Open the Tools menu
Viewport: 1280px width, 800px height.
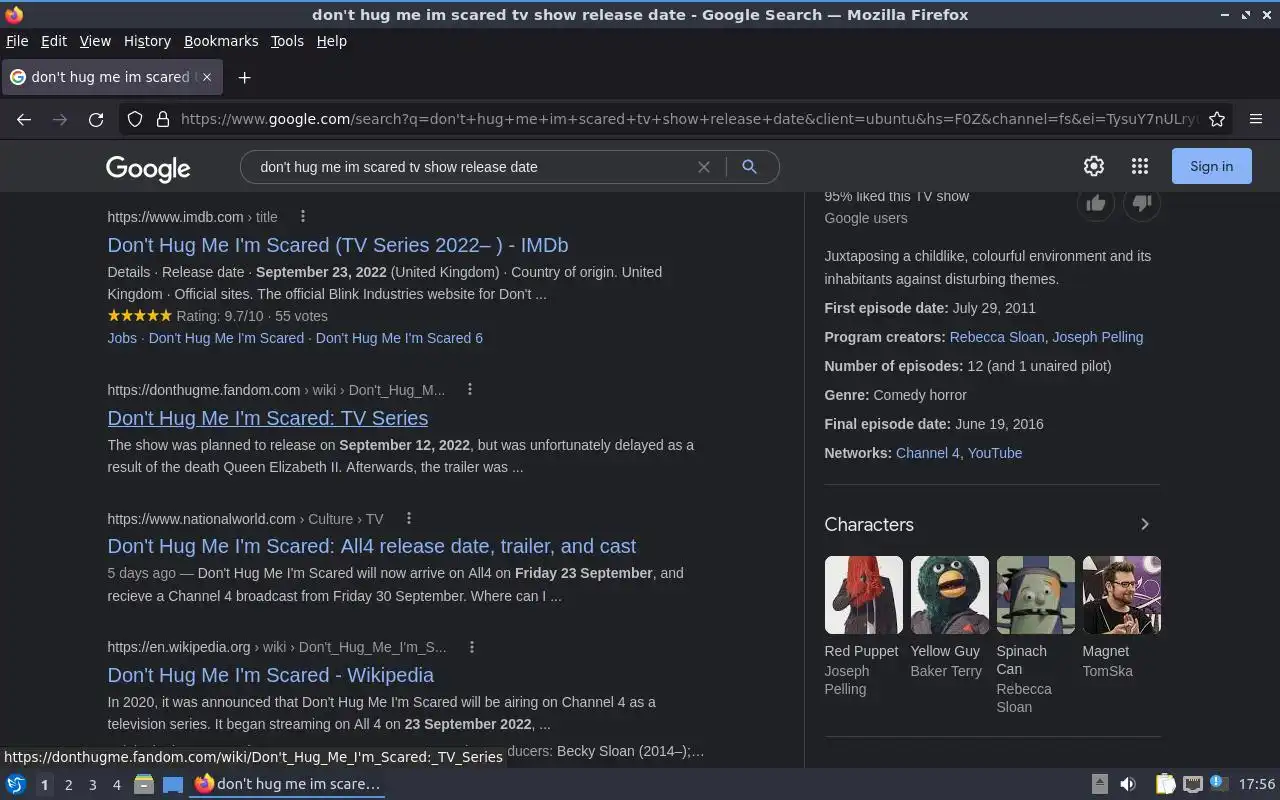[287, 41]
